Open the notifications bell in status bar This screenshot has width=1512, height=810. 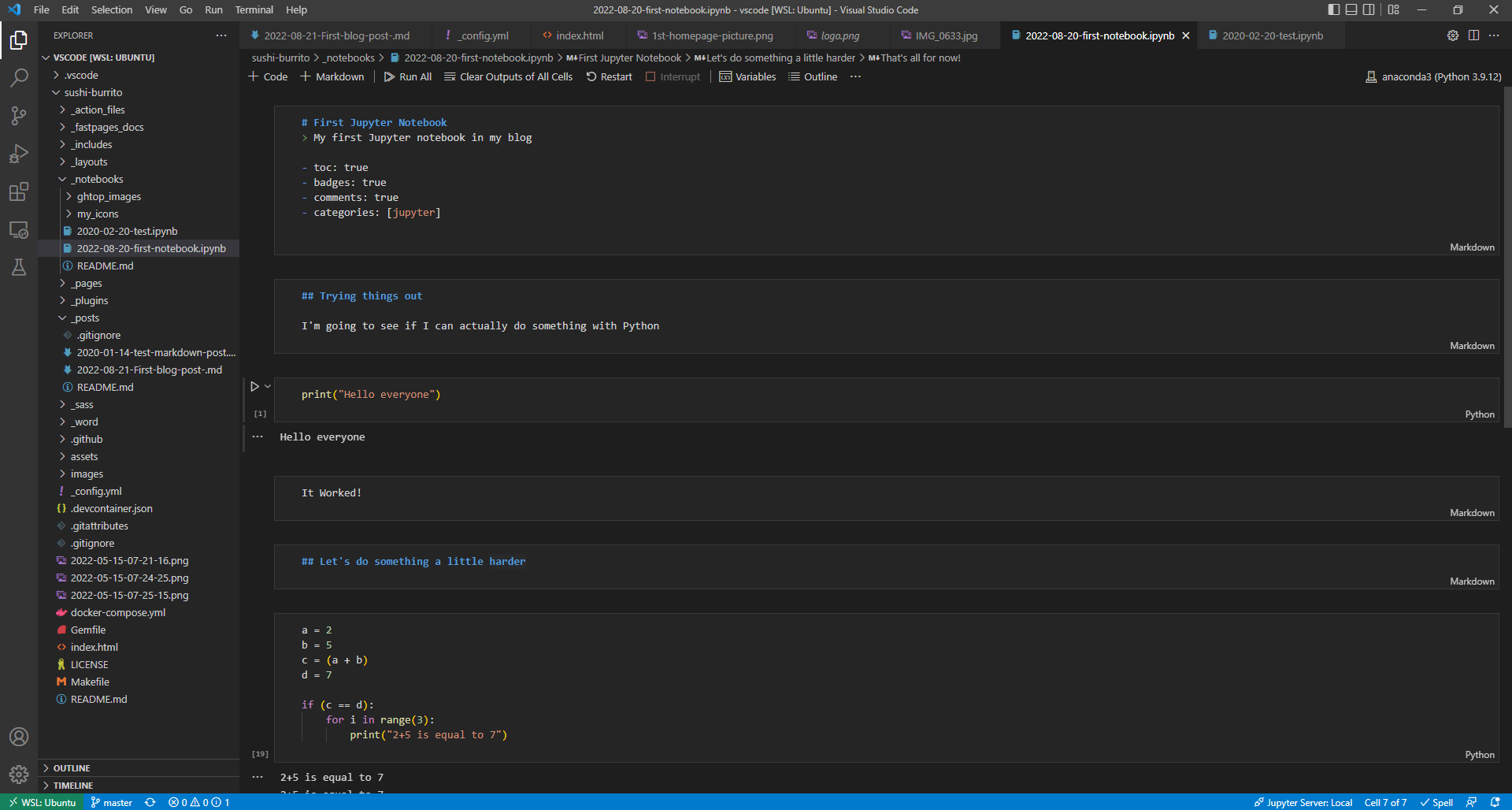click(1495, 802)
